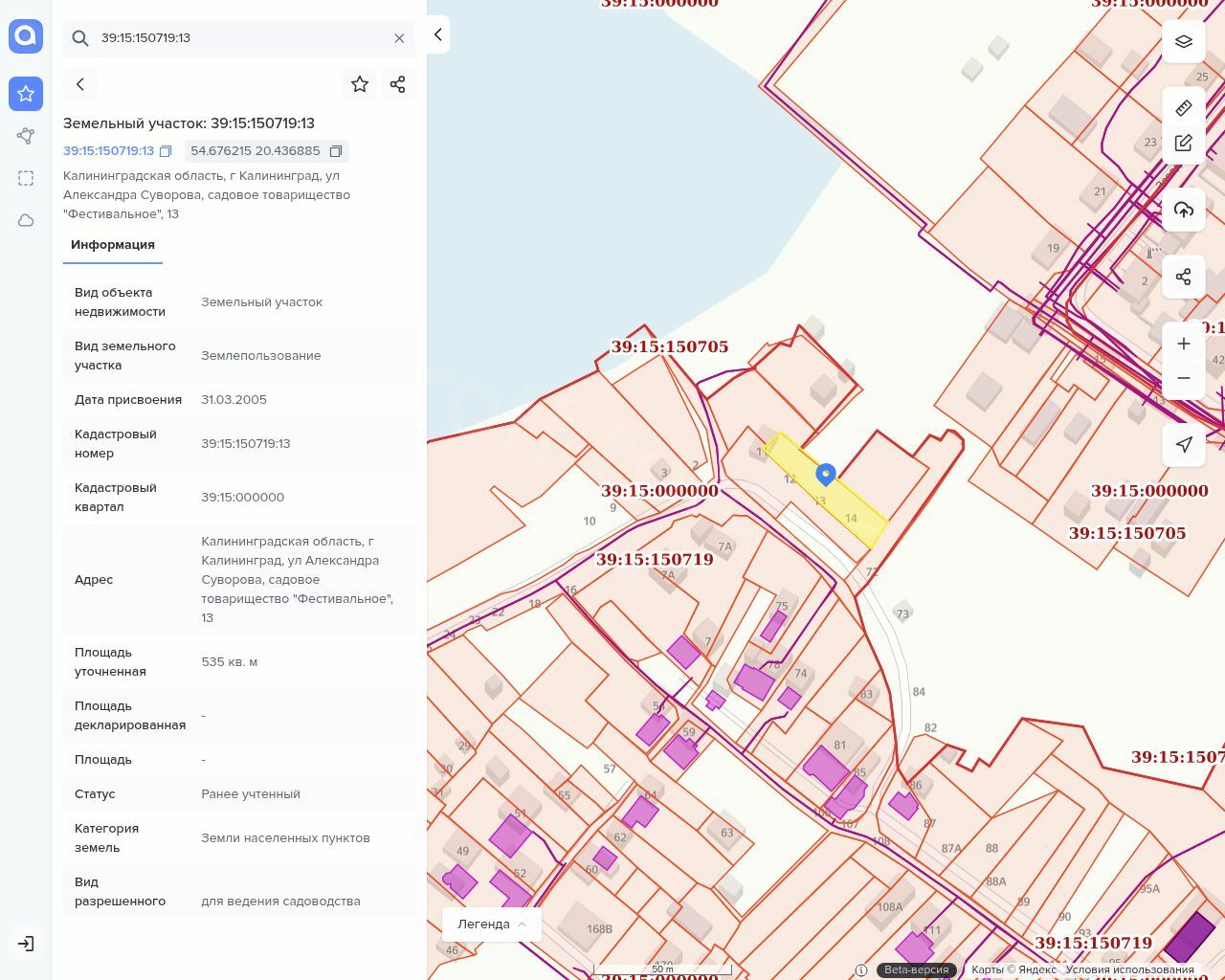
Task: Click the search input field
Action: point(239,38)
